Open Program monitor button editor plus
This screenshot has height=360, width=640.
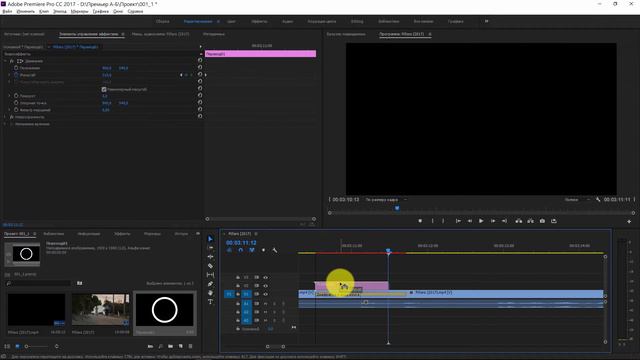click(x=629, y=221)
